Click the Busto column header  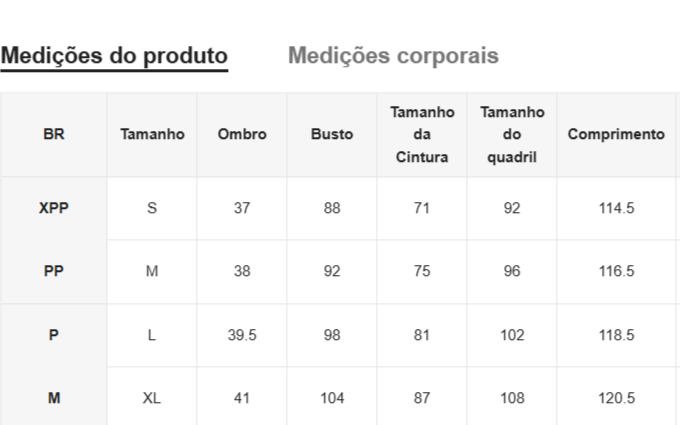(332, 134)
